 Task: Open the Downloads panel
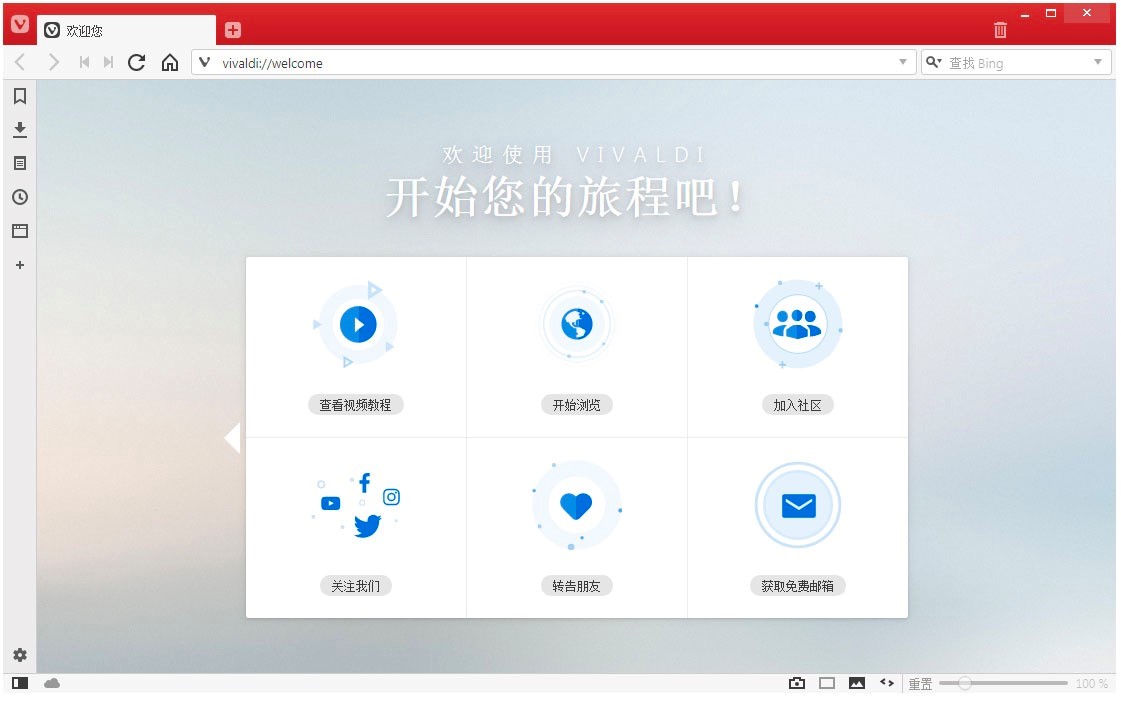[19, 129]
